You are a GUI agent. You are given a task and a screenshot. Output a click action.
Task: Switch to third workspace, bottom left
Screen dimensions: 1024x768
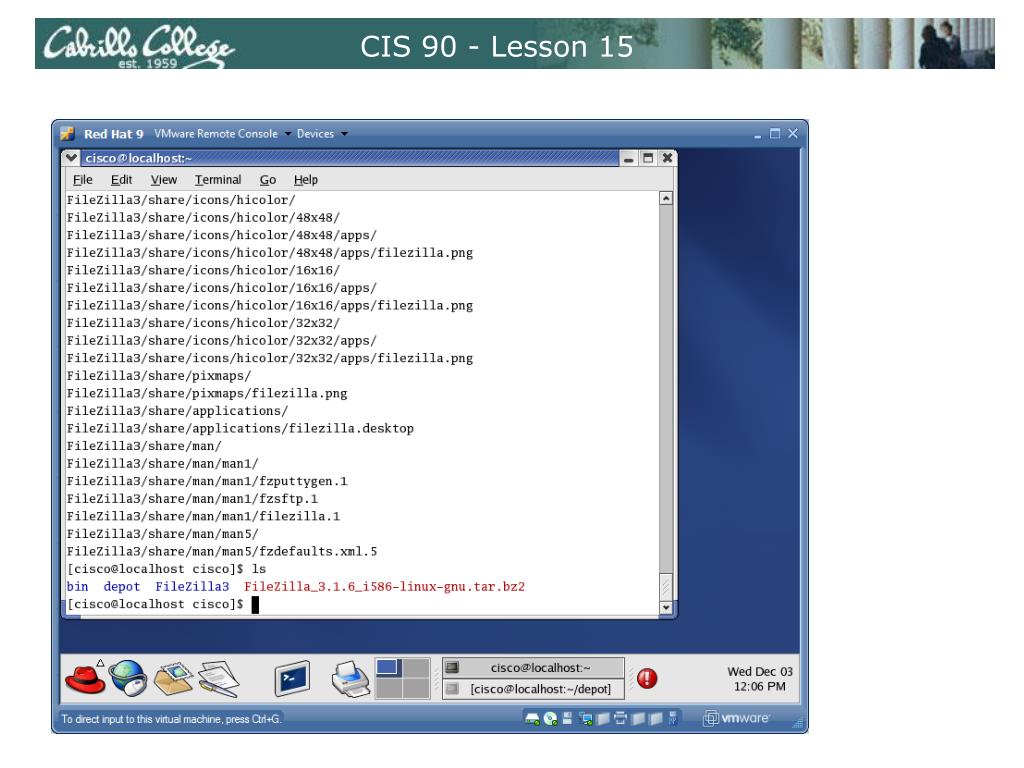point(388,688)
